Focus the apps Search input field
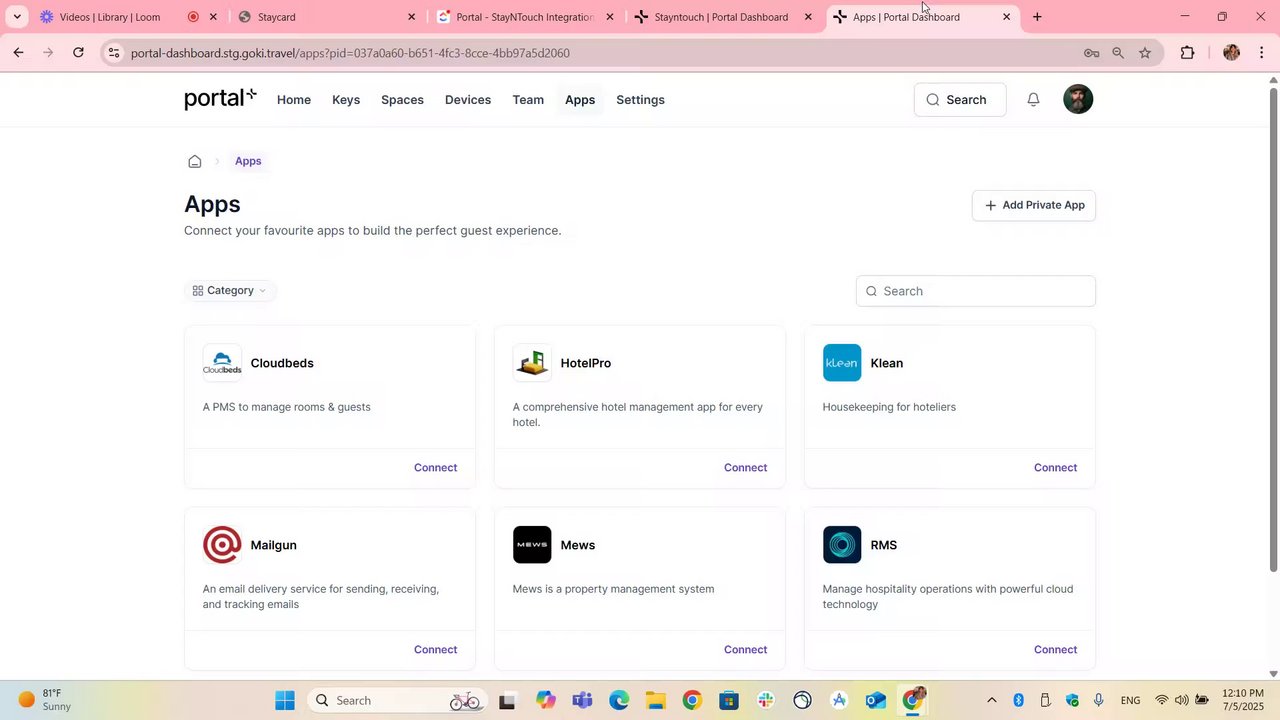The height and width of the screenshot is (720, 1280). tap(976, 291)
